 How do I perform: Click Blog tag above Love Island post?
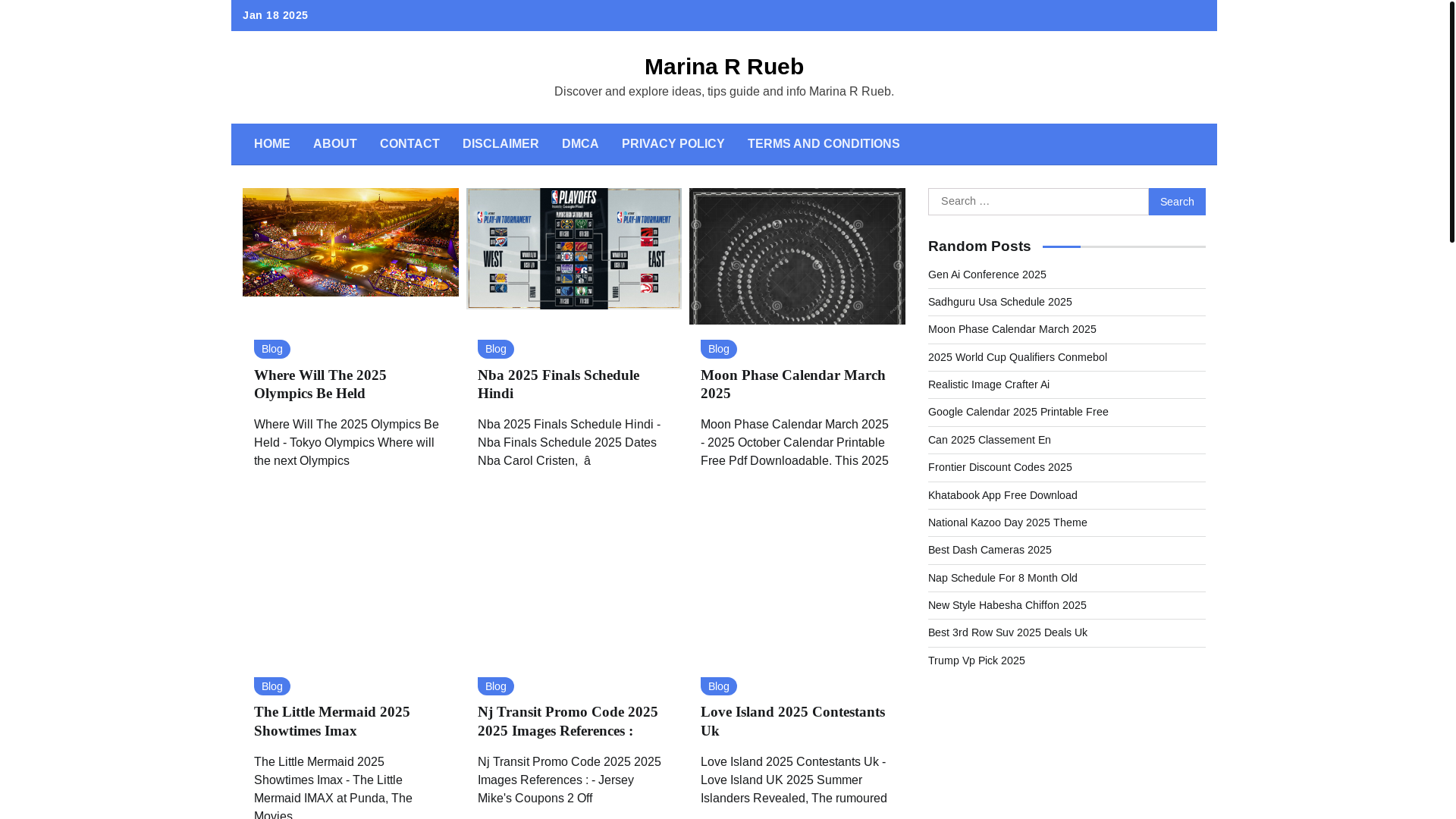pyautogui.click(x=718, y=686)
